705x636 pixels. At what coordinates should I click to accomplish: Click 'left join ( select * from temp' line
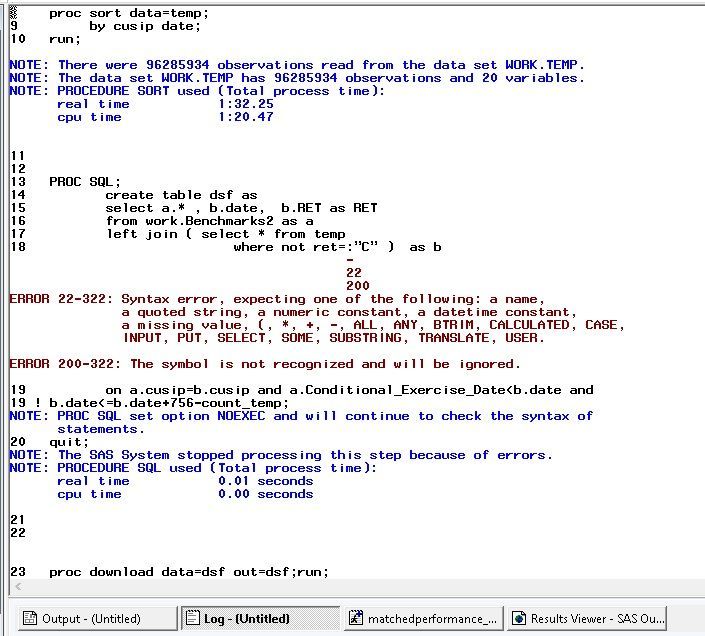(x=226, y=234)
